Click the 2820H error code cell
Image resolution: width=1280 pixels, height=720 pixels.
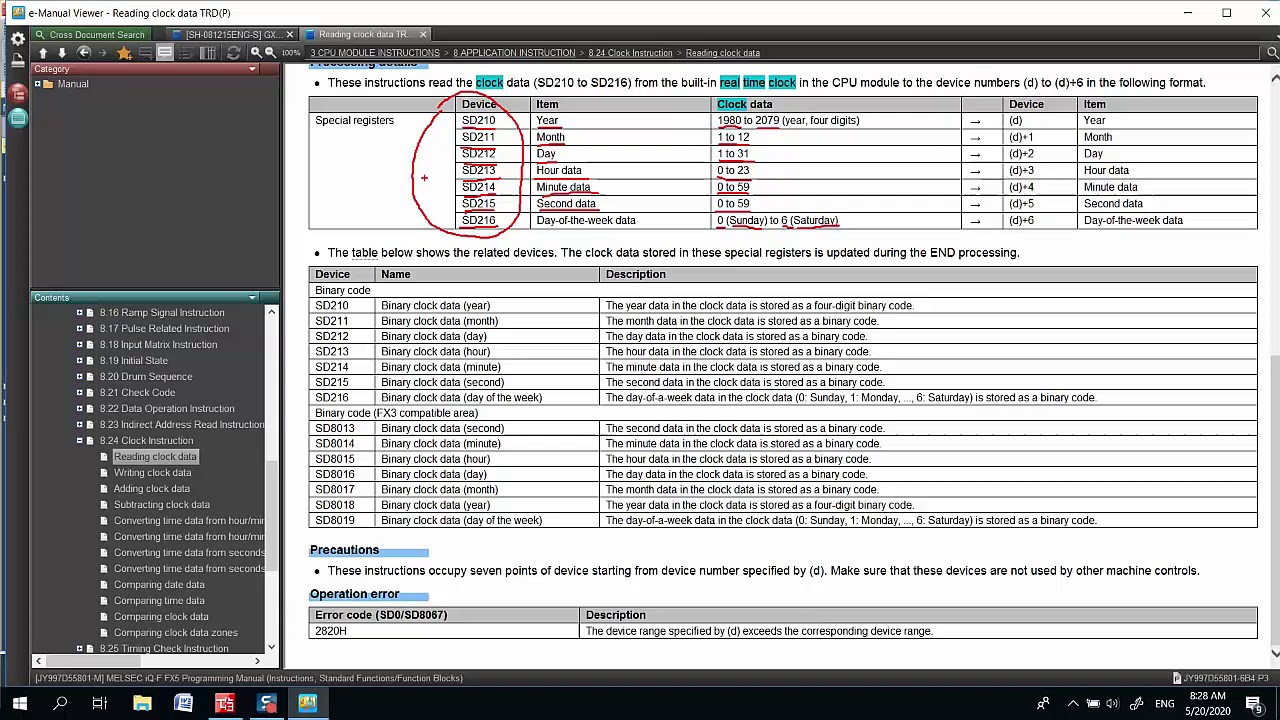[x=444, y=631]
